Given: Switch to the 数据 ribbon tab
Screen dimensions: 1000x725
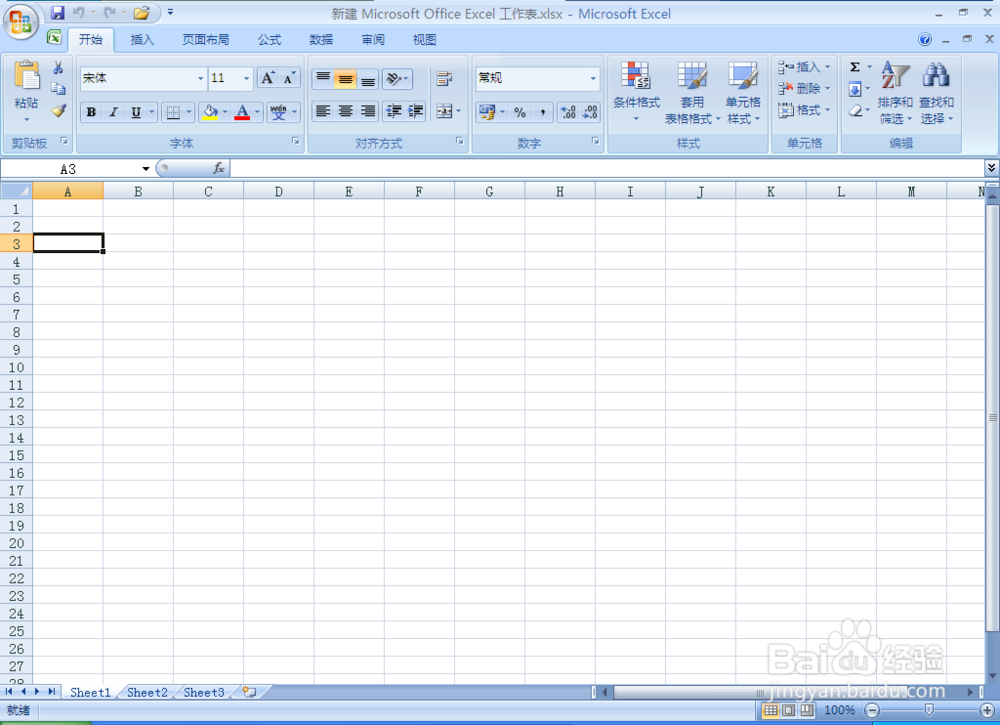Looking at the screenshot, I should [x=321, y=40].
